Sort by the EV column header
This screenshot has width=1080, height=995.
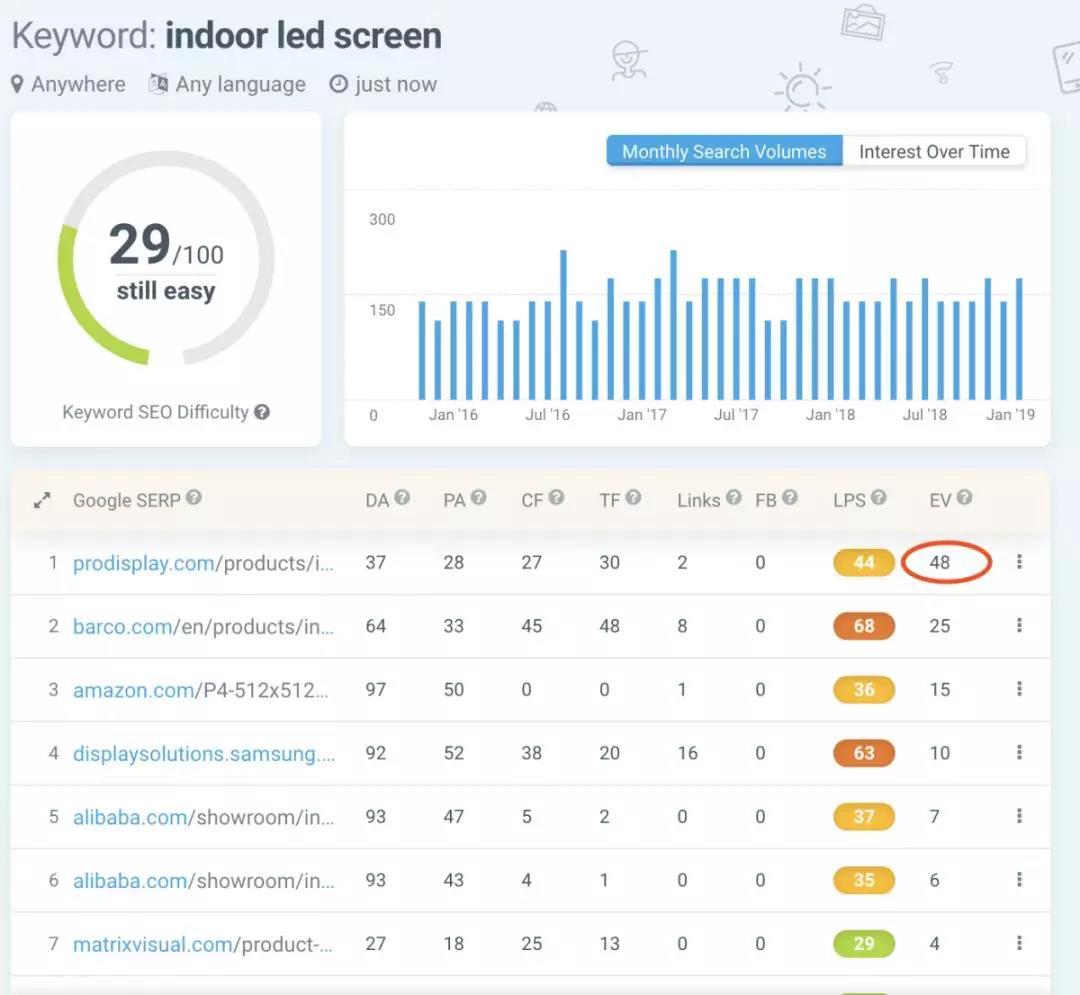[x=940, y=501]
